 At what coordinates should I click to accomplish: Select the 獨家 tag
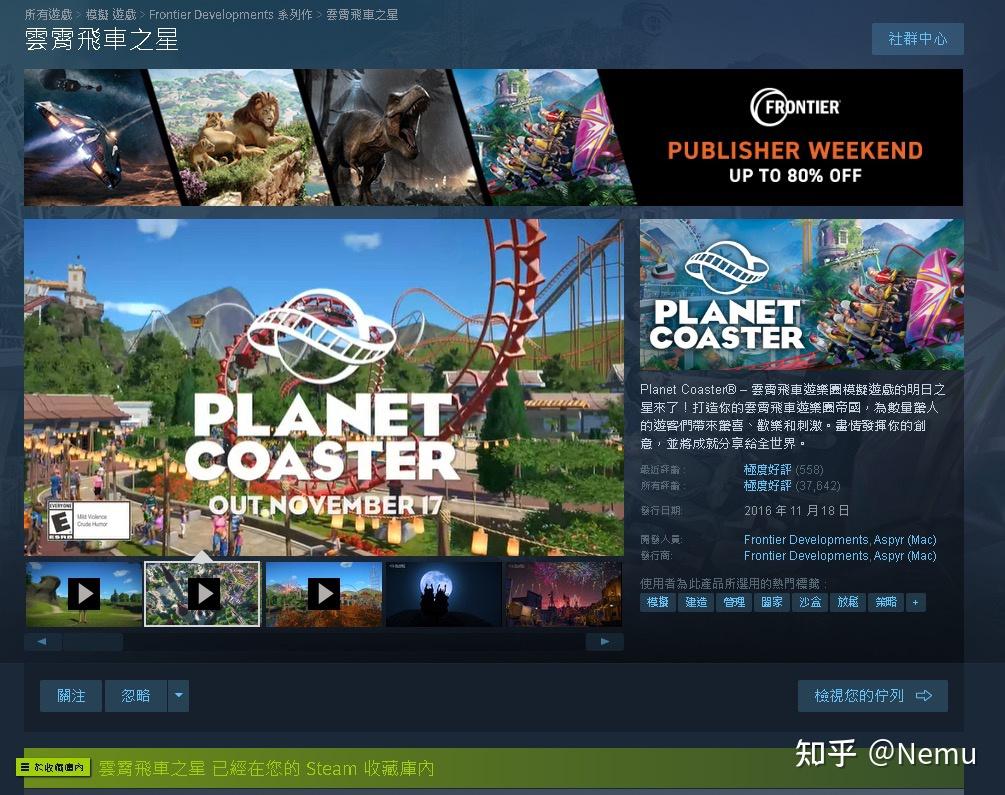point(772,602)
